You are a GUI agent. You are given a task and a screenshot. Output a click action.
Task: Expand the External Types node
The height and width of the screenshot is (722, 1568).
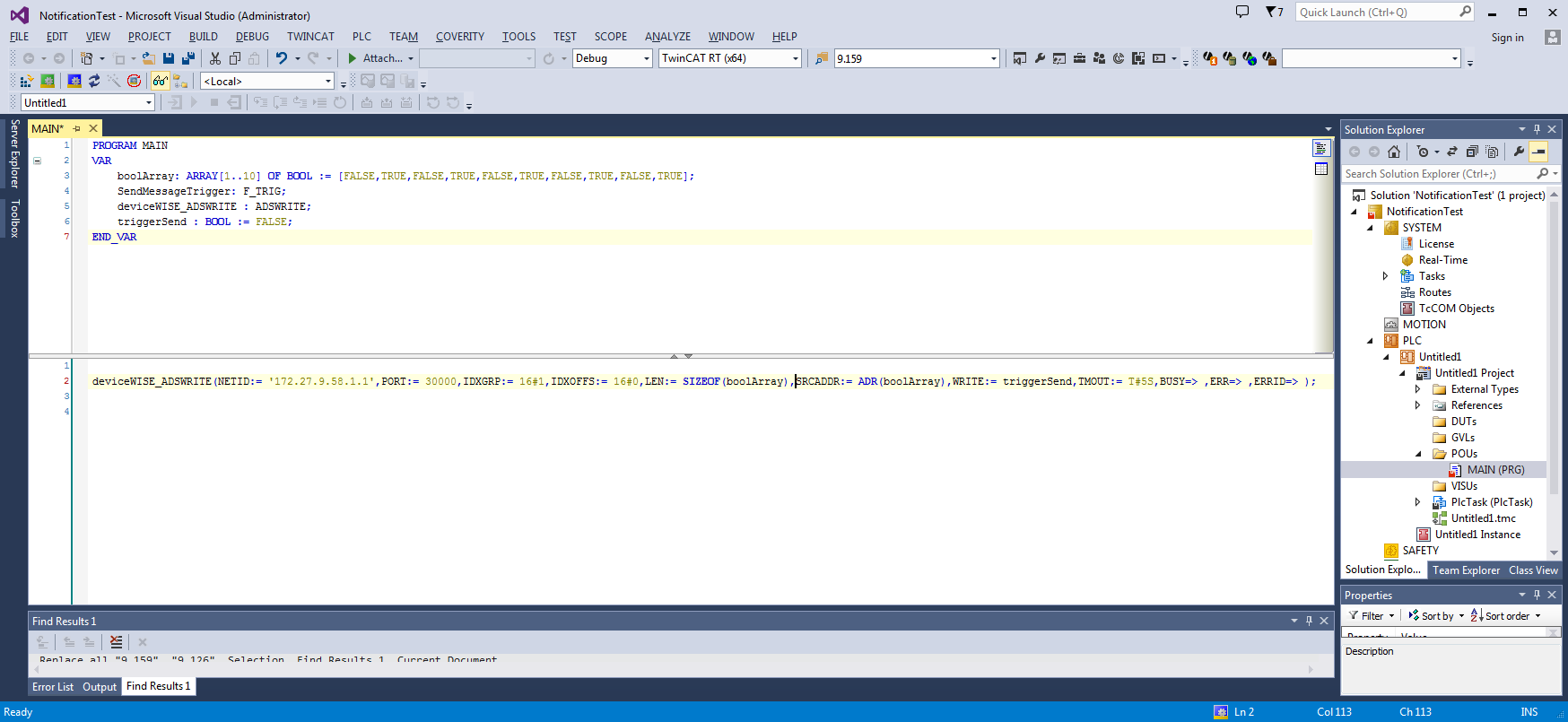pos(1418,389)
